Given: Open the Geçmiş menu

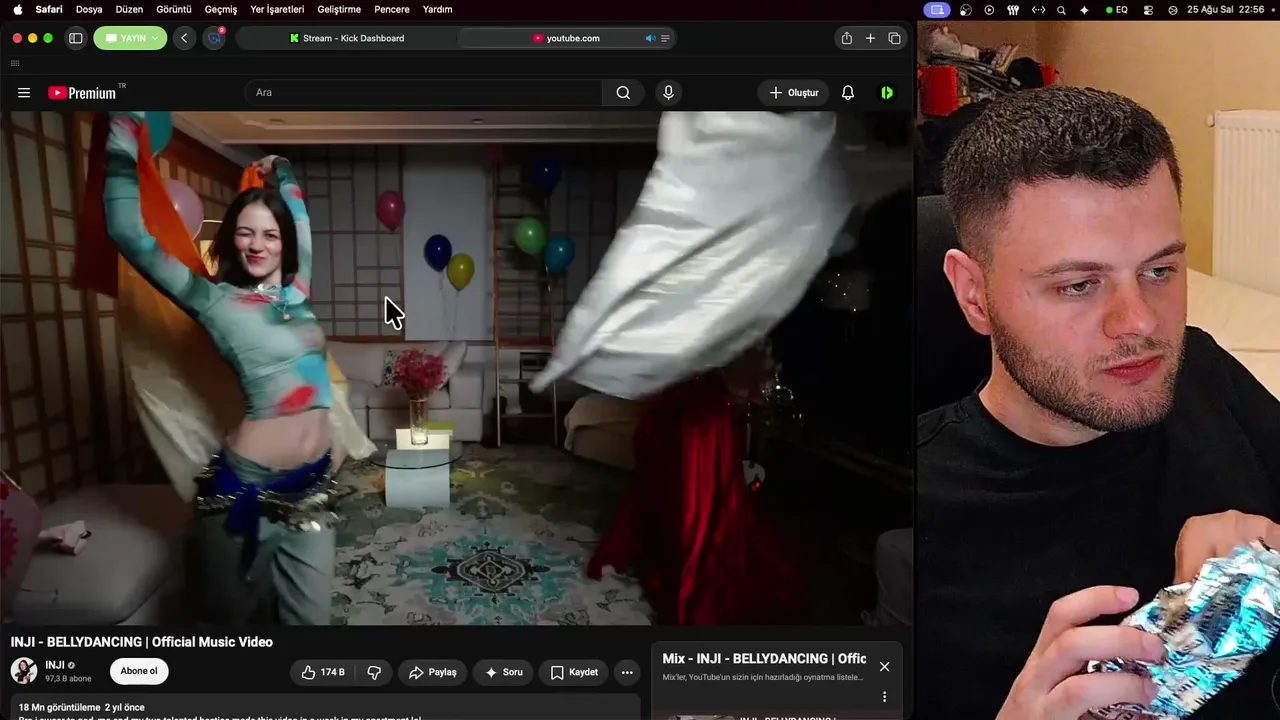Looking at the screenshot, I should click(x=221, y=9).
